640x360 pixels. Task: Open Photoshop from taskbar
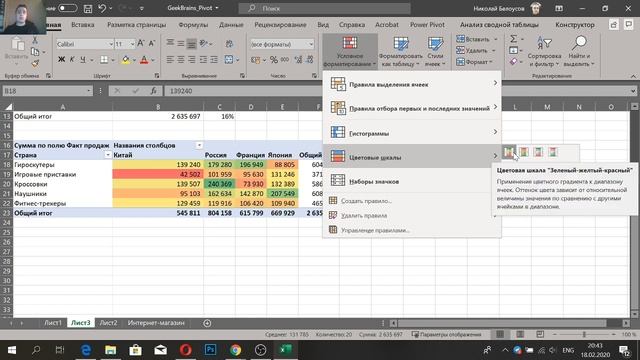(210, 350)
